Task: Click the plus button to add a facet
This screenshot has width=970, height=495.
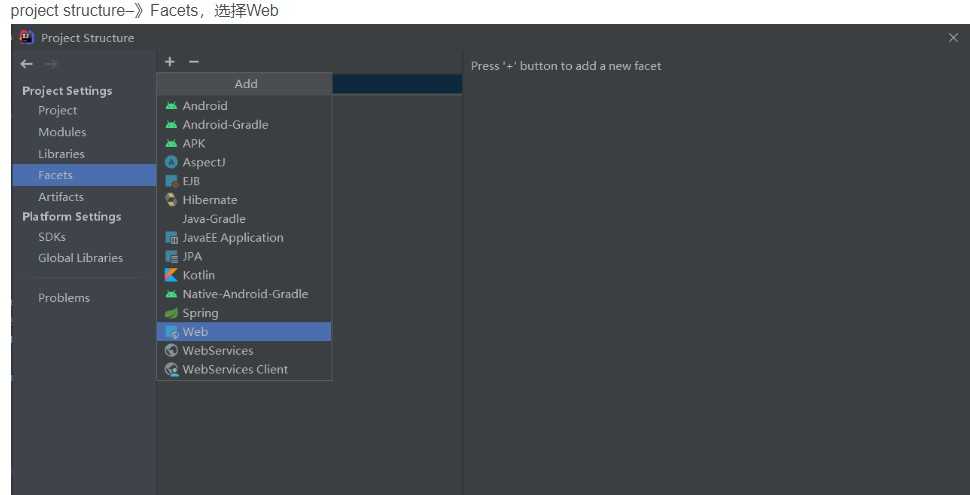Action: point(170,62)
